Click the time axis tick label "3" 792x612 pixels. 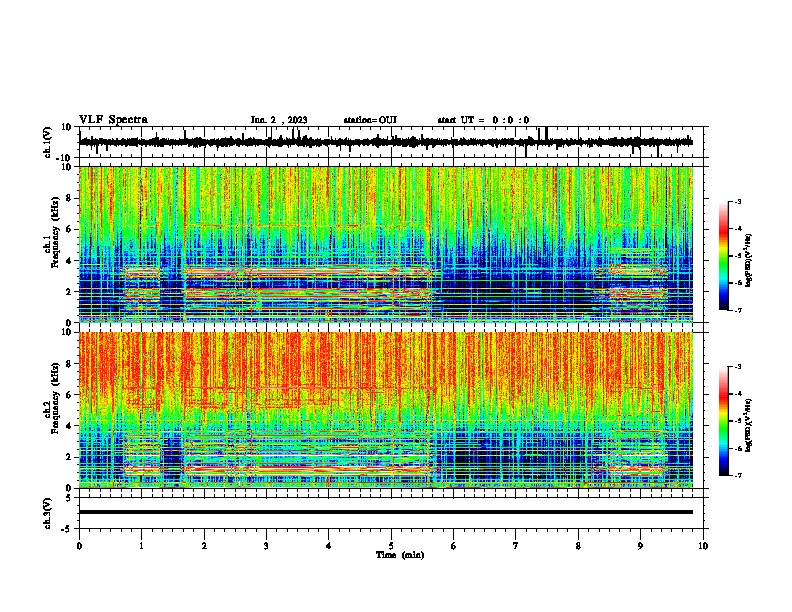pyautogui.click(x=266, y=546)
